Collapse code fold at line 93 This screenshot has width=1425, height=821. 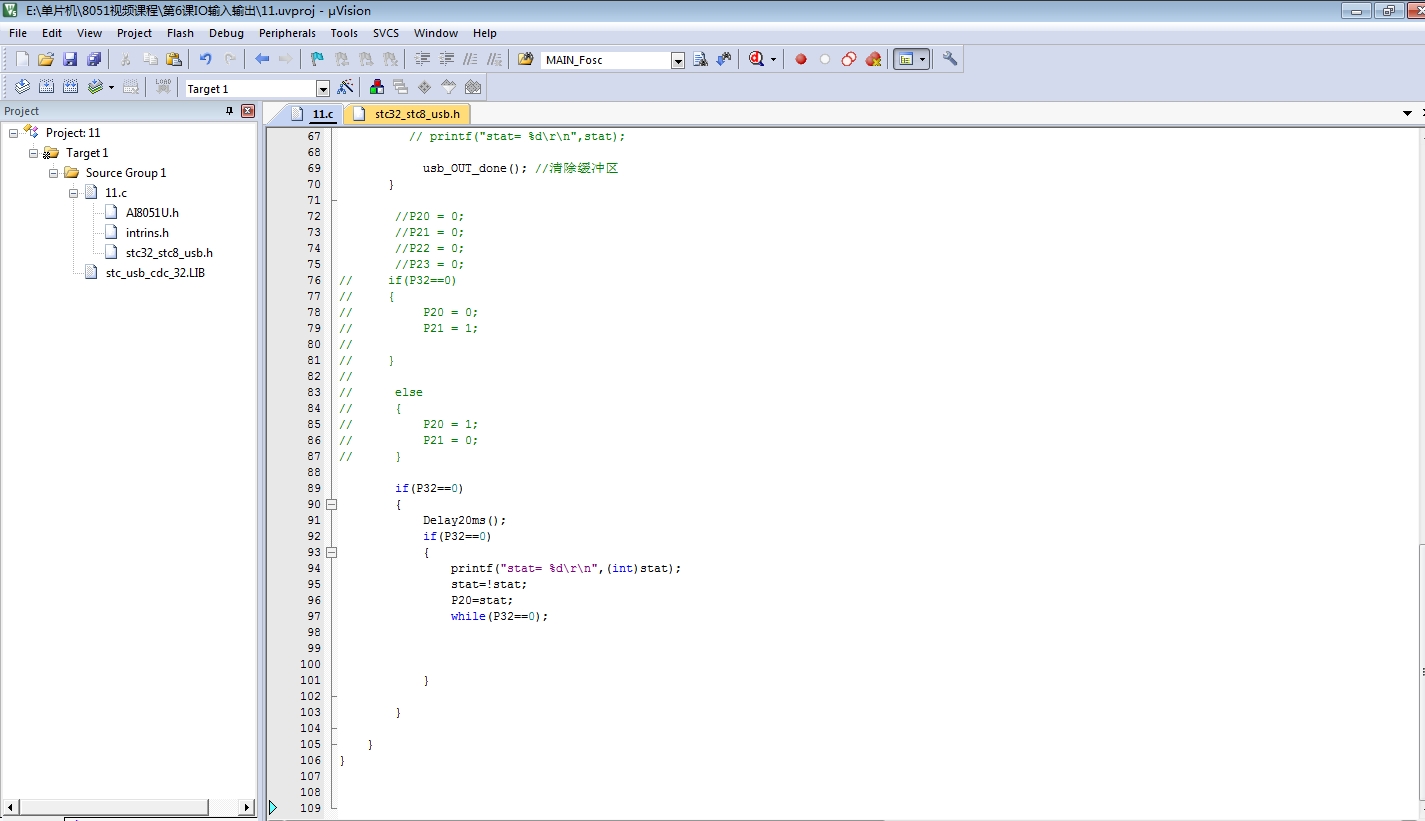coord(332,552)
